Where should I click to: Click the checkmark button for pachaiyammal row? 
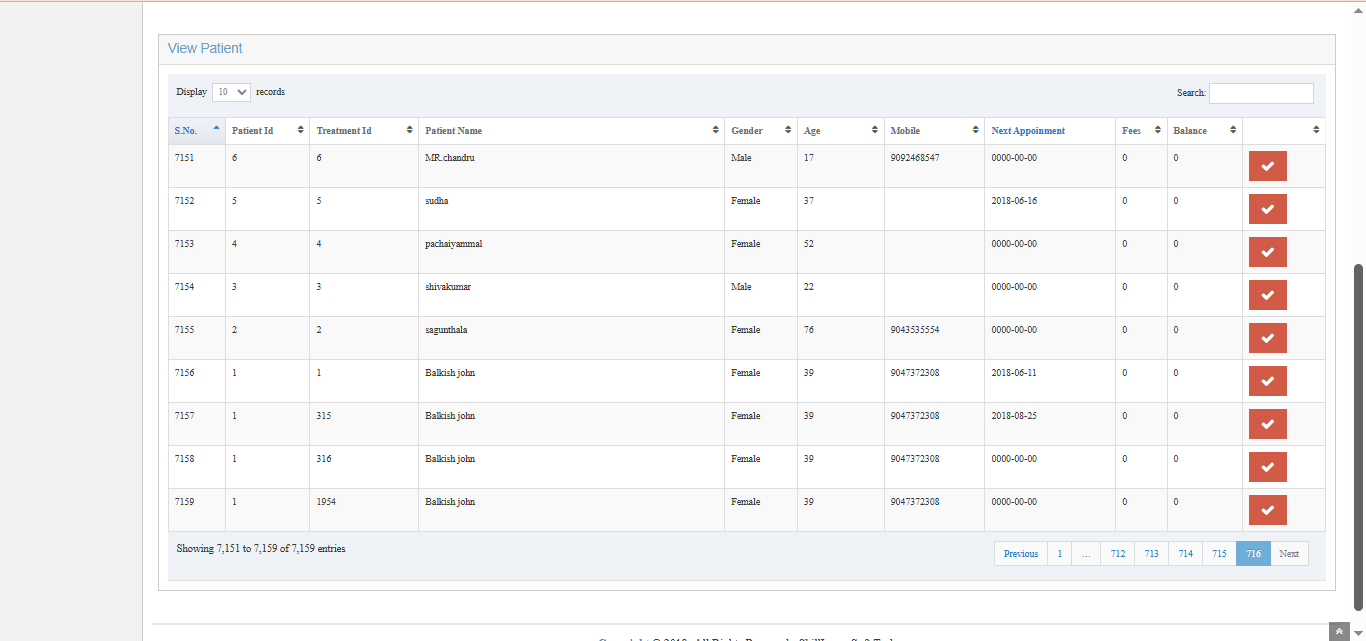point(1267,252)
